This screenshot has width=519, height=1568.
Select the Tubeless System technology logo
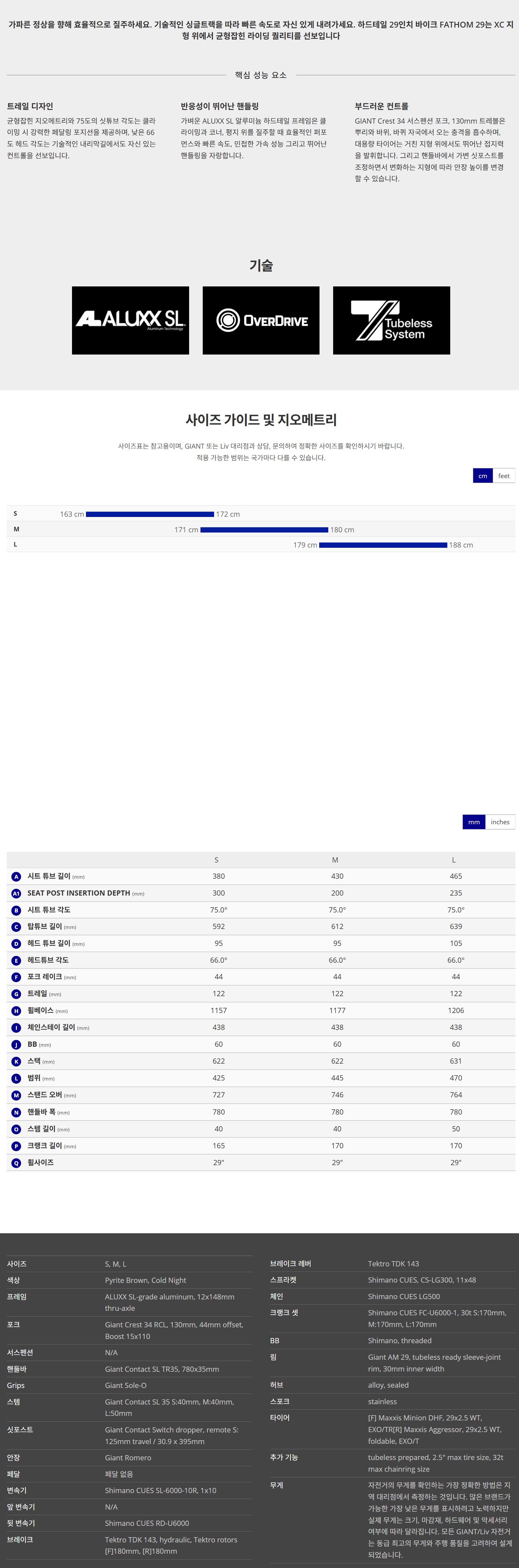point(391,320)
